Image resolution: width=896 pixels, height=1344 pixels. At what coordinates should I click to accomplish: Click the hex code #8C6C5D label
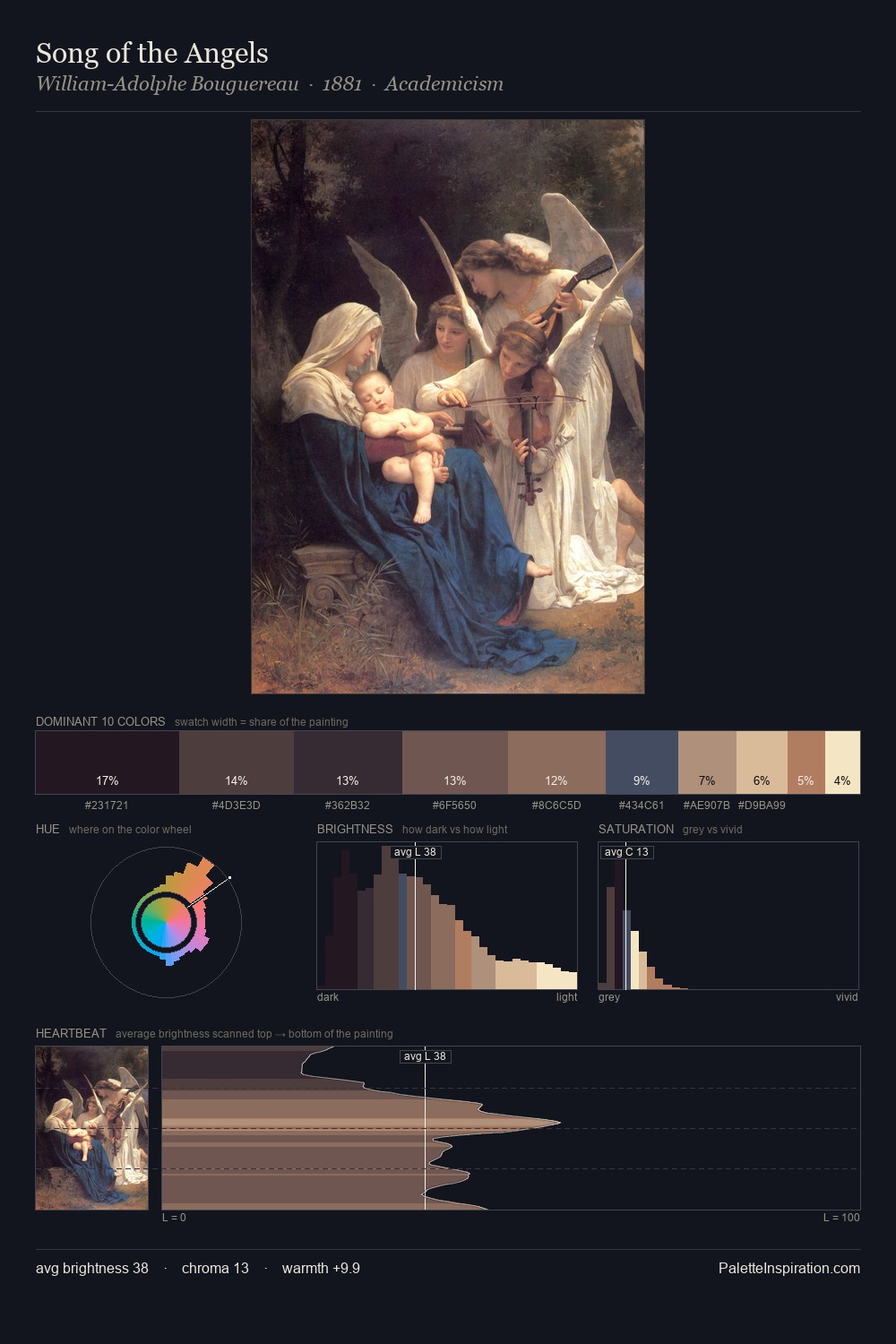click(x=556, y=806)
